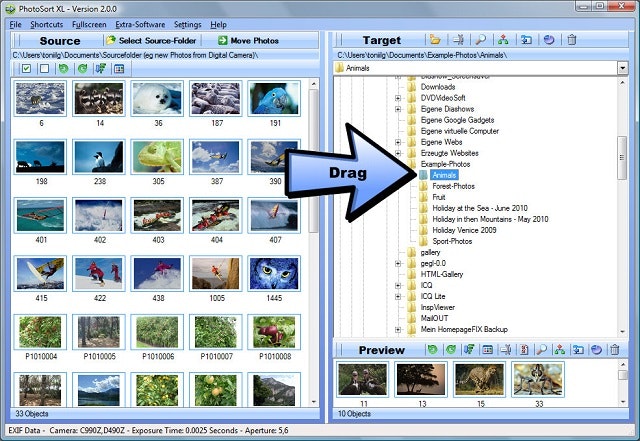640x441 pixels.
Task: Click the Move Photos button
Action: [x=248, y=40]
